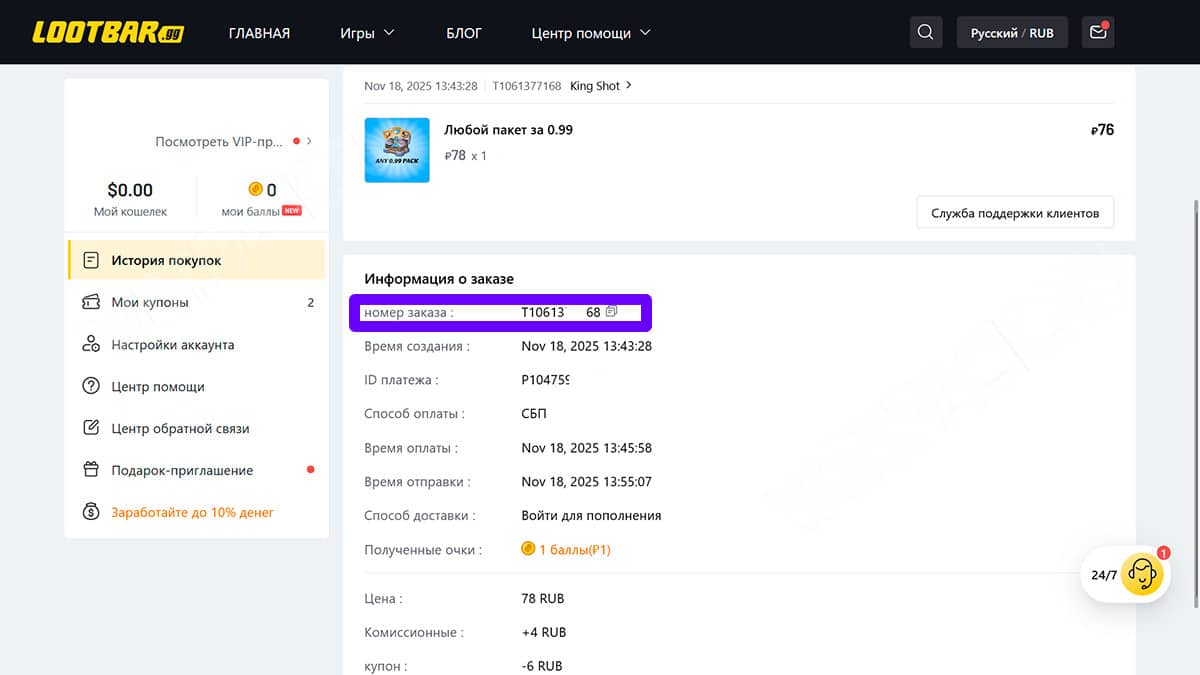
Task: Expand the Игры dropdown menu
Action: [367, 33]
